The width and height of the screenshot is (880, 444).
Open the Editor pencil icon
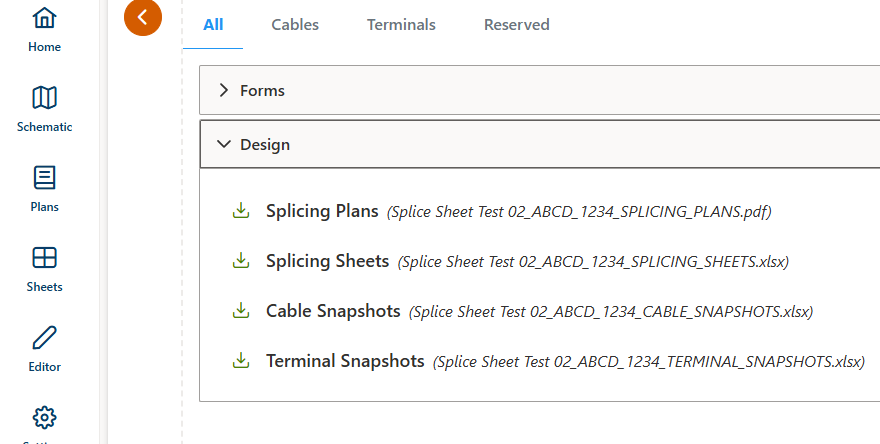(44, 338)
